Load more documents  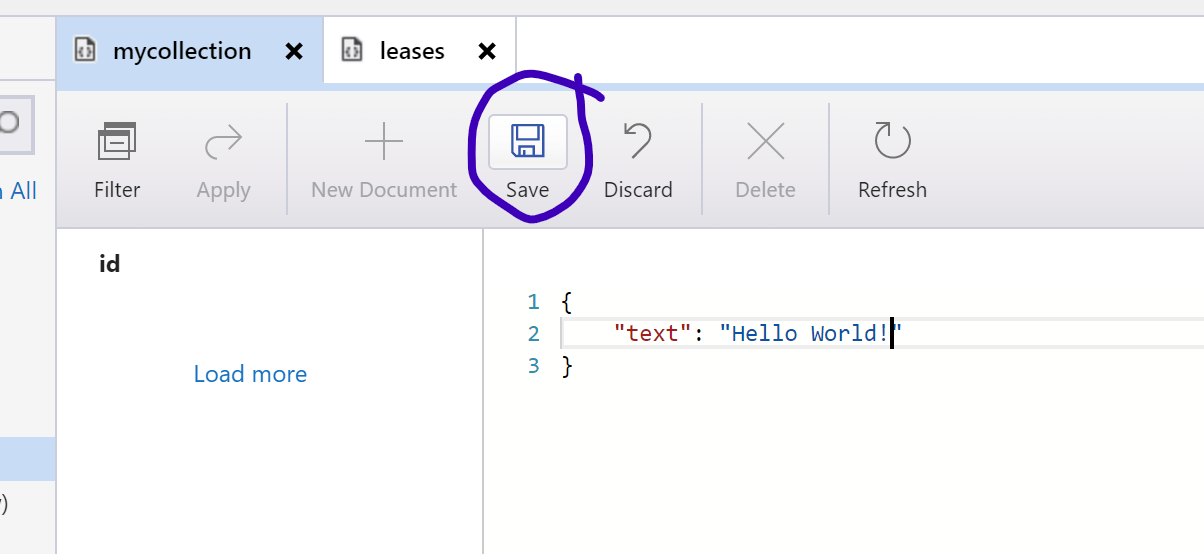point(250,374)
